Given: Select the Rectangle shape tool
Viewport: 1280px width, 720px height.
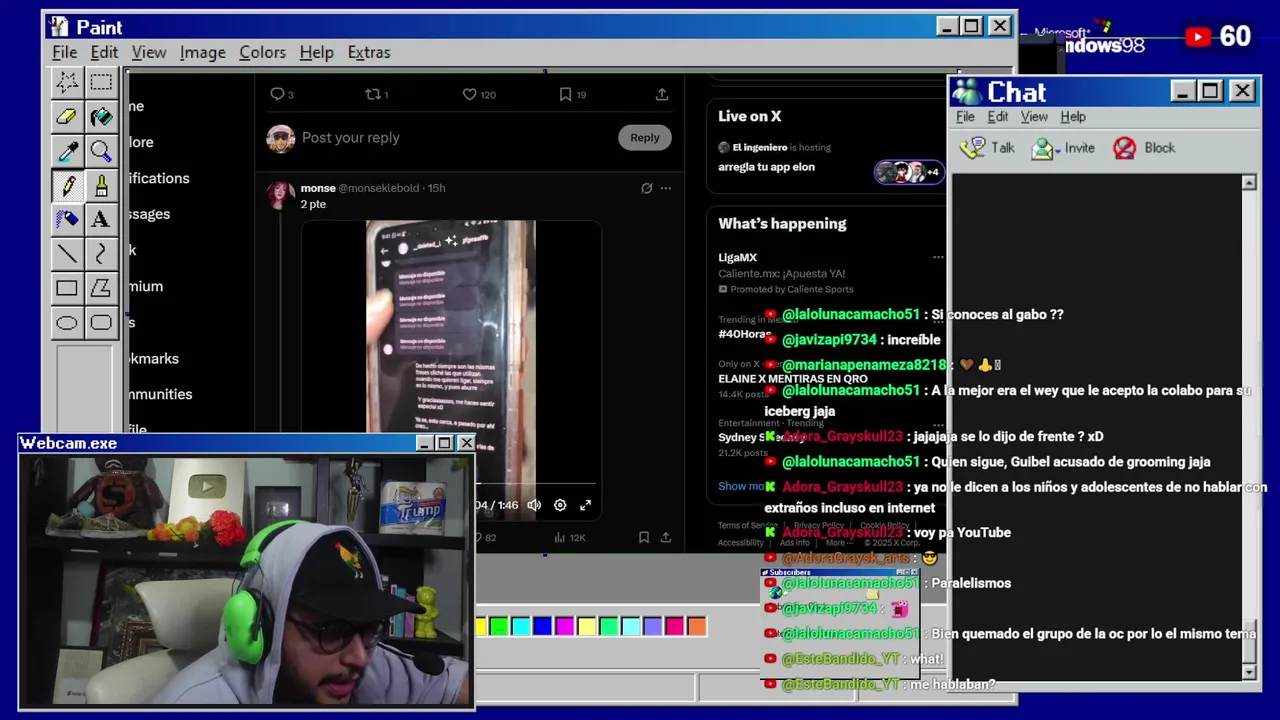Looking at the screenshot, I should point(67,288).
